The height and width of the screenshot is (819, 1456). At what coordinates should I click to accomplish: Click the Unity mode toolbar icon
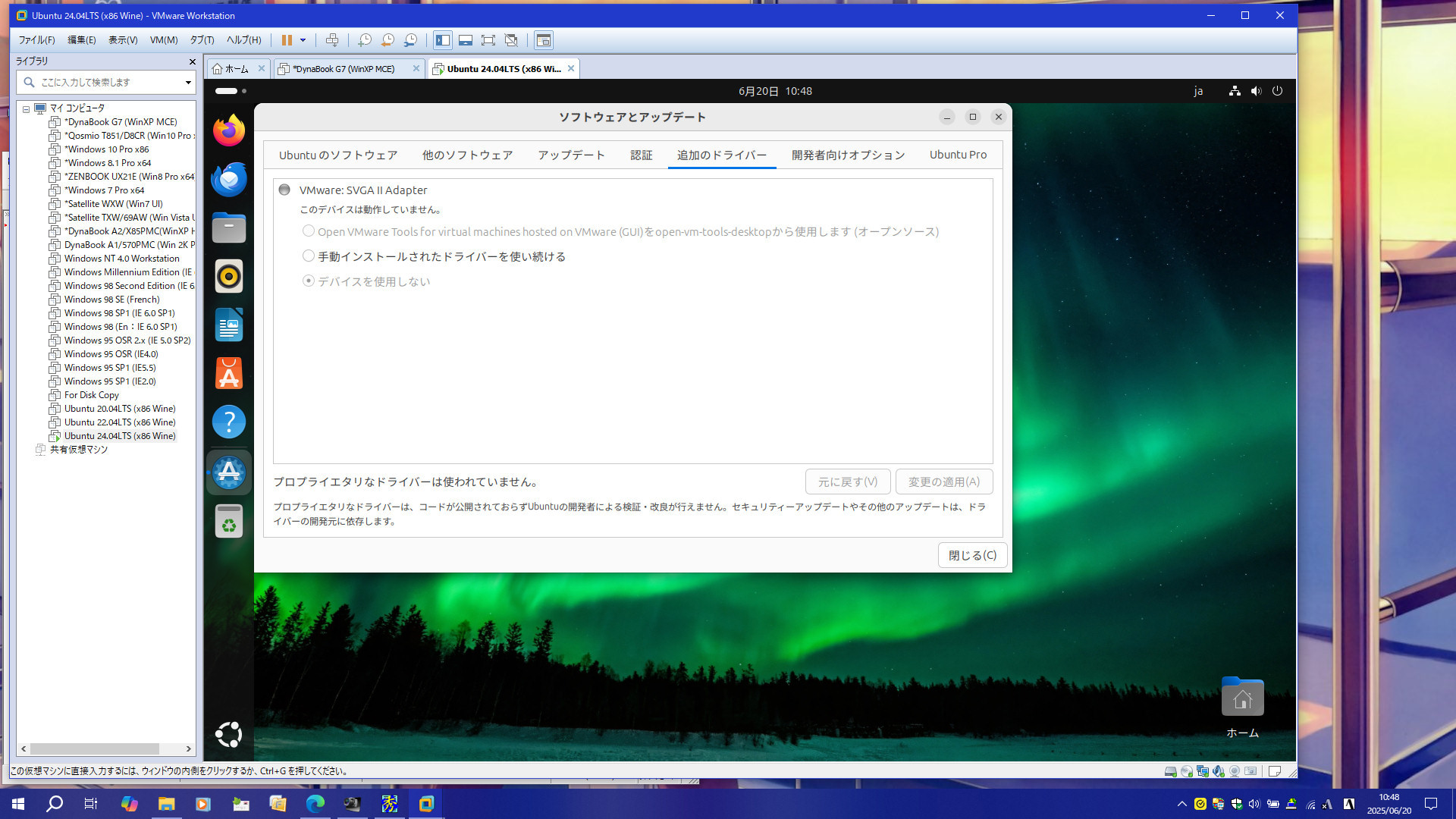coord(511,40)
